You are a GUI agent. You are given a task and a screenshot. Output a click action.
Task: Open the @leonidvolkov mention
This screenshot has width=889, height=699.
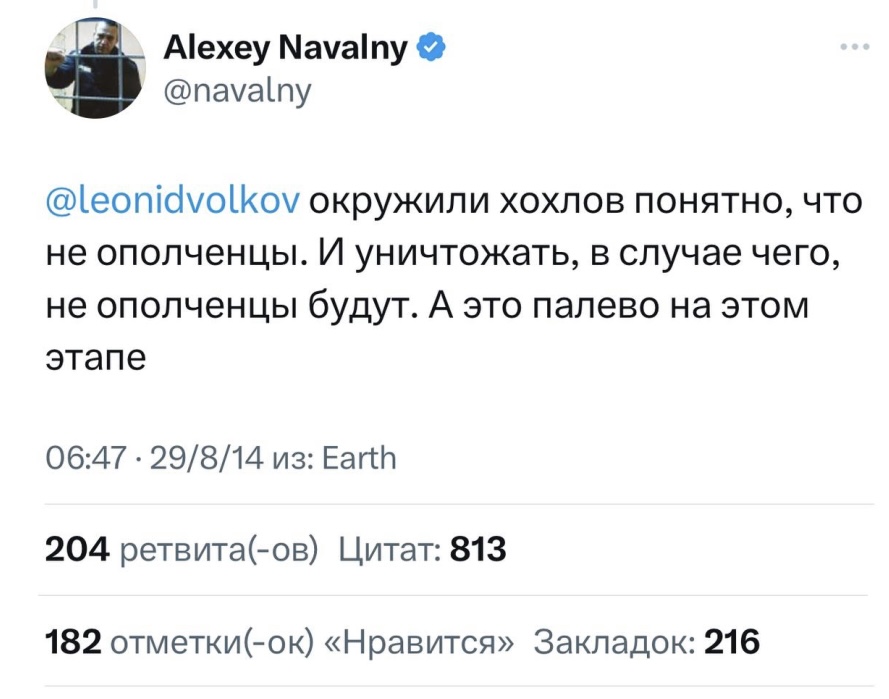pyautogui.click(x=173, y=201)
